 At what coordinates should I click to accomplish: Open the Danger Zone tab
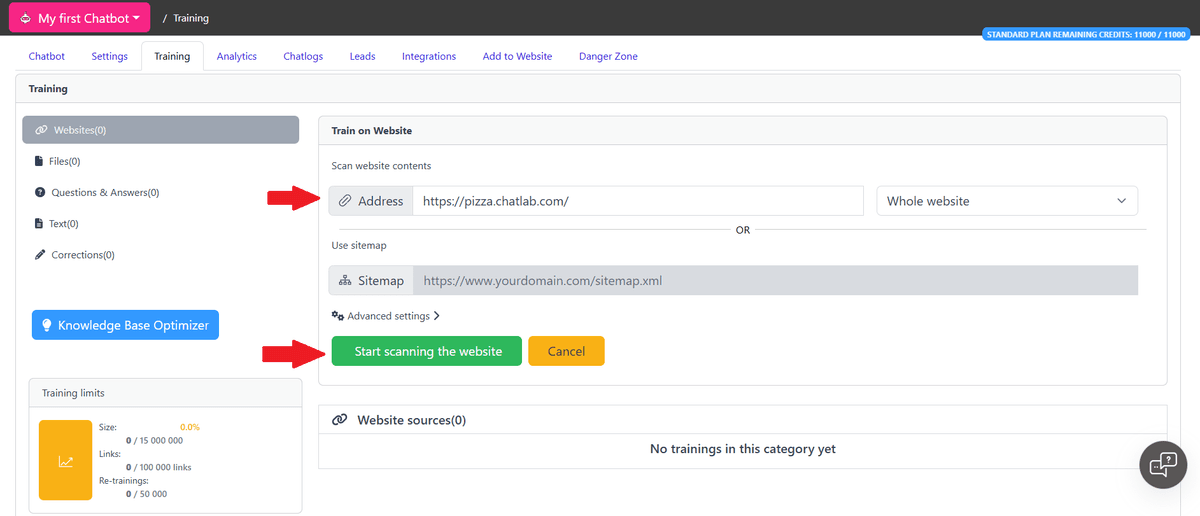point(608,56)
